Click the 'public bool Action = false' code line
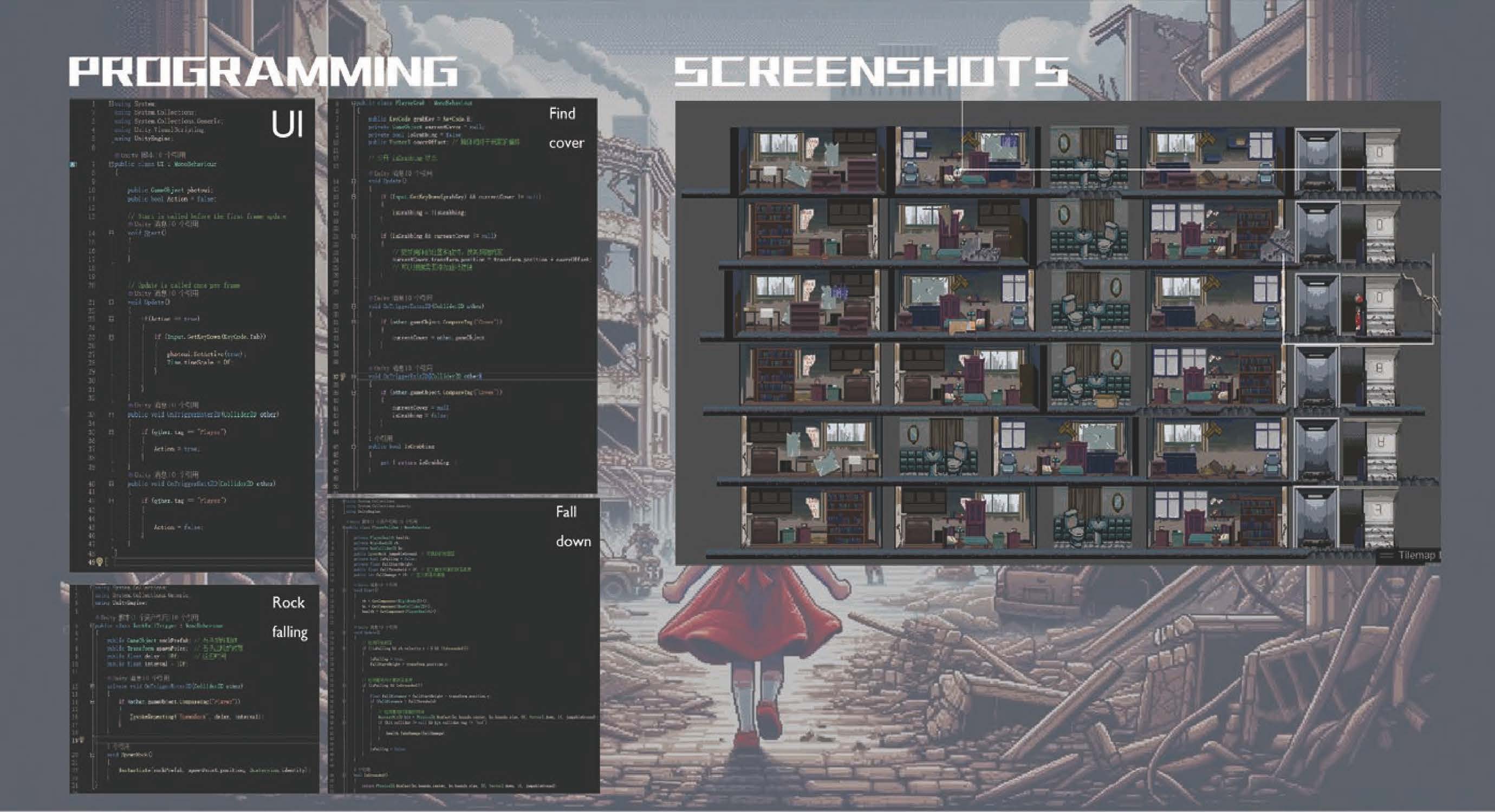Screen dimensions: 1495x812 pos(171,199)
